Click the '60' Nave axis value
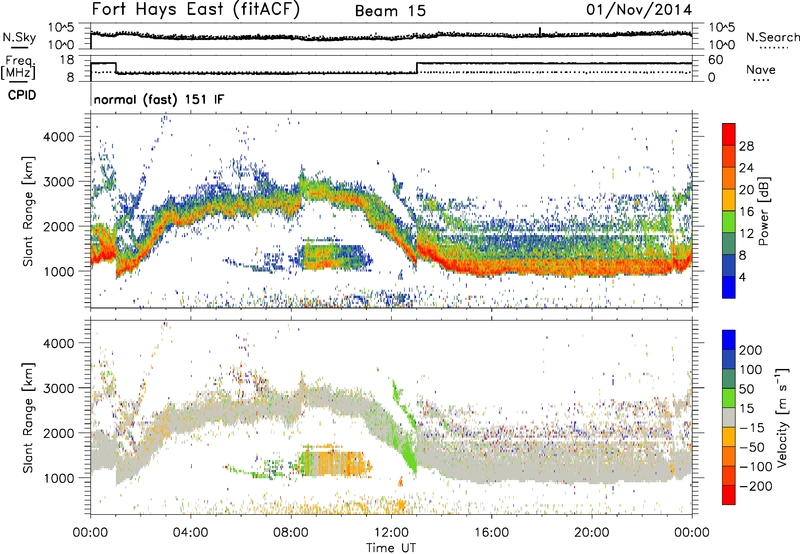Viewport: 800px width, 554px height. 716,60
